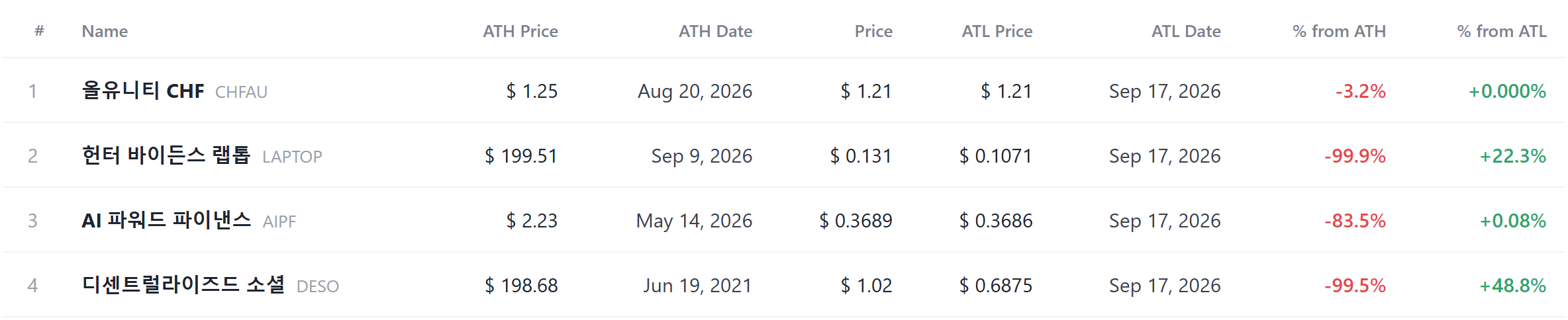
Task: Open the 올유니티 CHF coin page
Action: coord(143,90)
